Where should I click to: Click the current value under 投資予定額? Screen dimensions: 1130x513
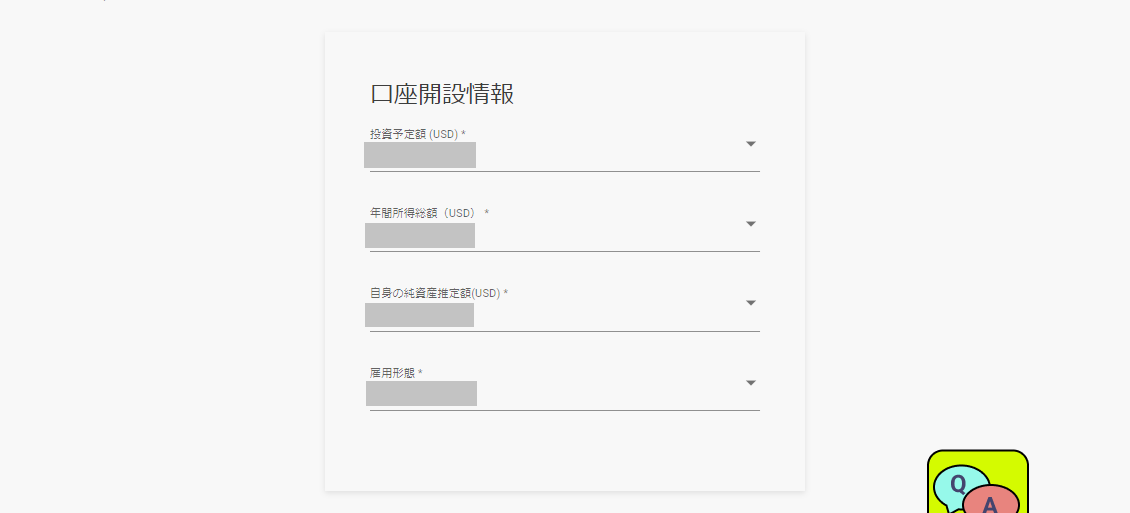[x=420, y=155]
